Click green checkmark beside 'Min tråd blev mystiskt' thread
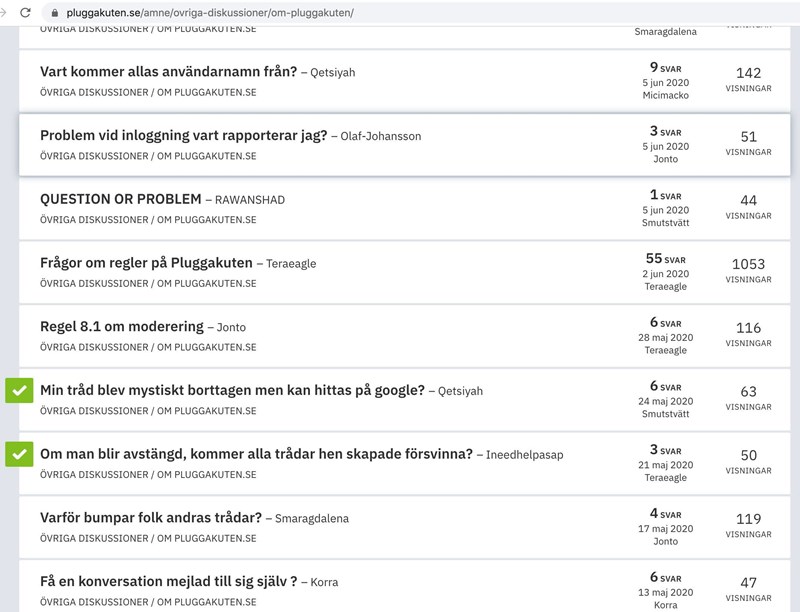 (x=19, y=391)
